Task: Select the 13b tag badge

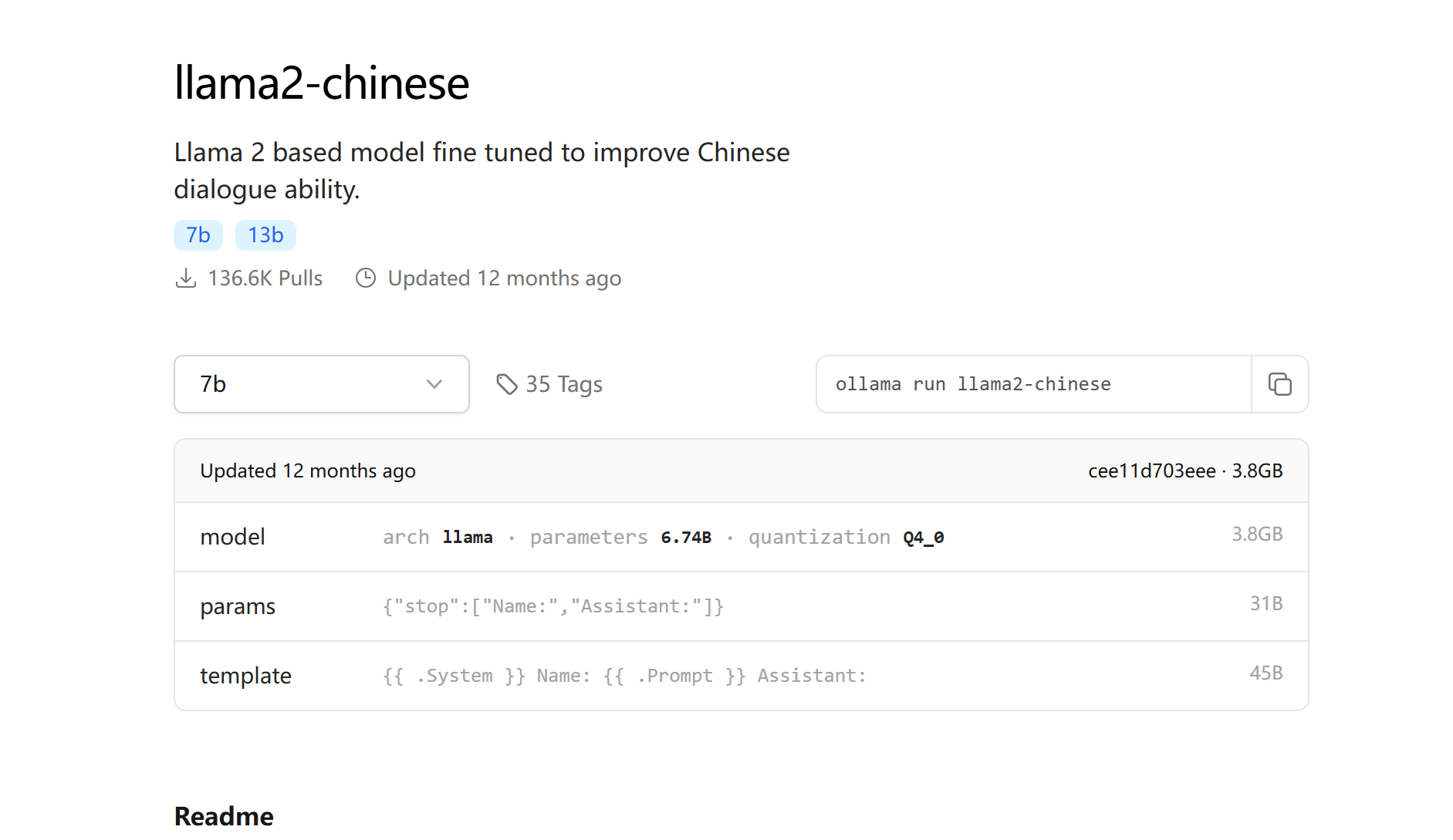Action: click(265, 235)
